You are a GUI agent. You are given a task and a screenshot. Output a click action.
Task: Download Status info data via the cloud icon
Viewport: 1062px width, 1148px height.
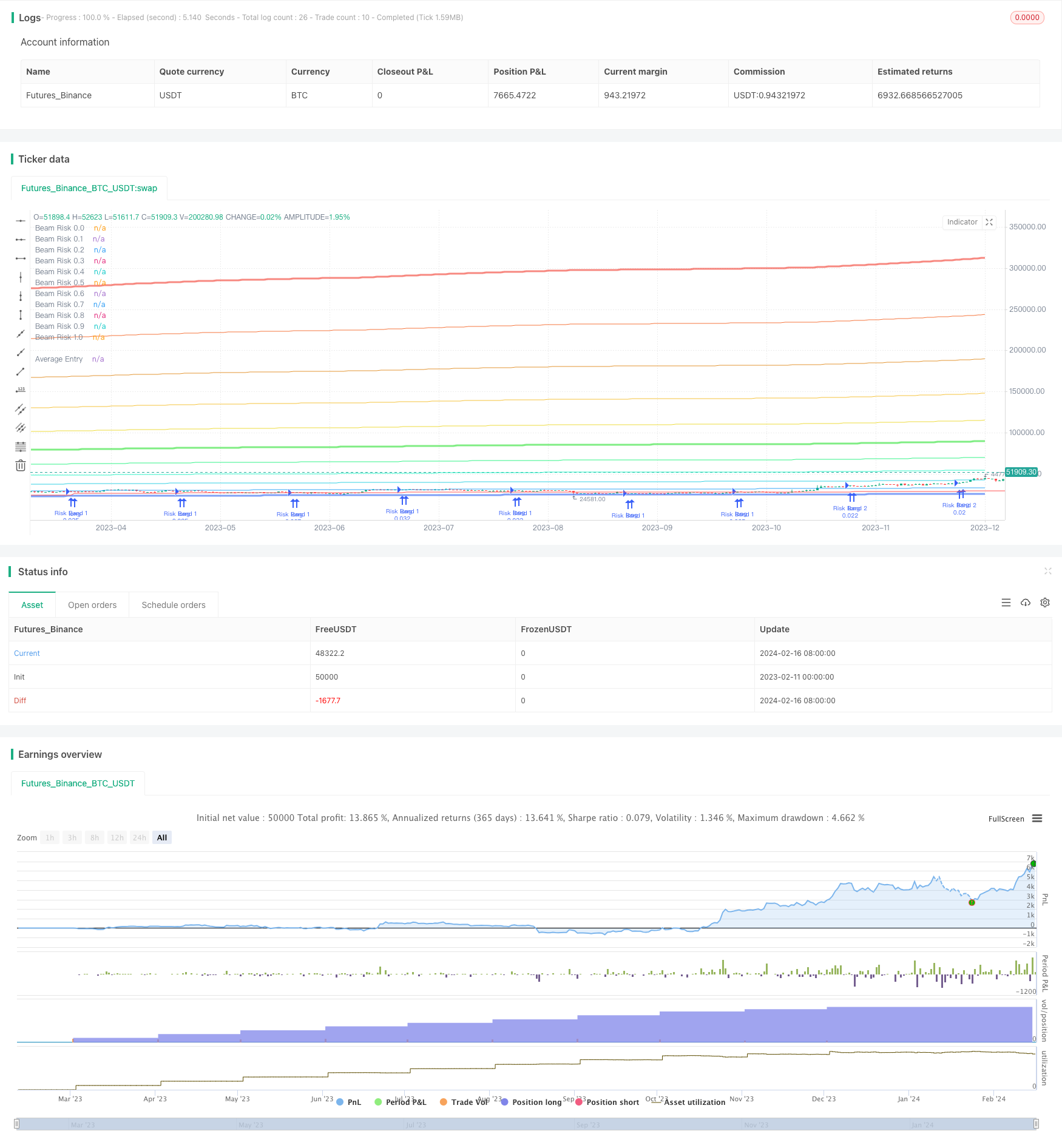(x=1026, y=603)
